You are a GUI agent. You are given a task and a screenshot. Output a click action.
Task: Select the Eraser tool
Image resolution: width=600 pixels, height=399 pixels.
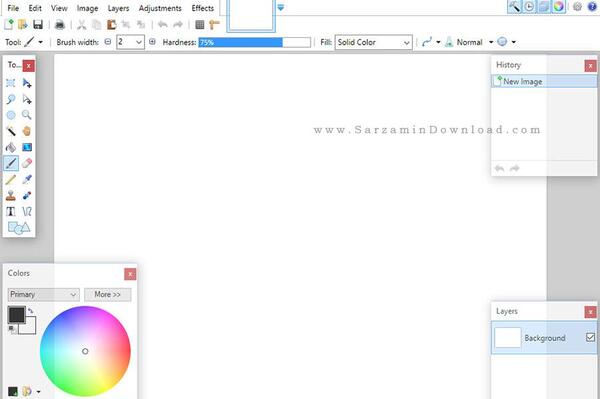tap(27, 163)
